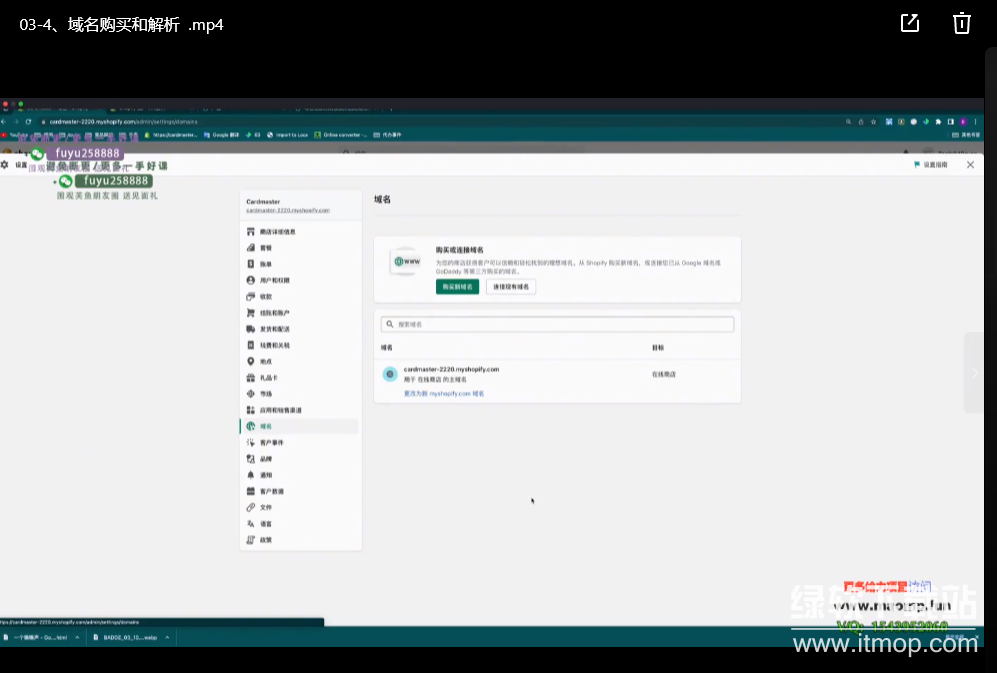
Task: Open the 其他书签 bookmarks folder
Action: pos(966,135)
